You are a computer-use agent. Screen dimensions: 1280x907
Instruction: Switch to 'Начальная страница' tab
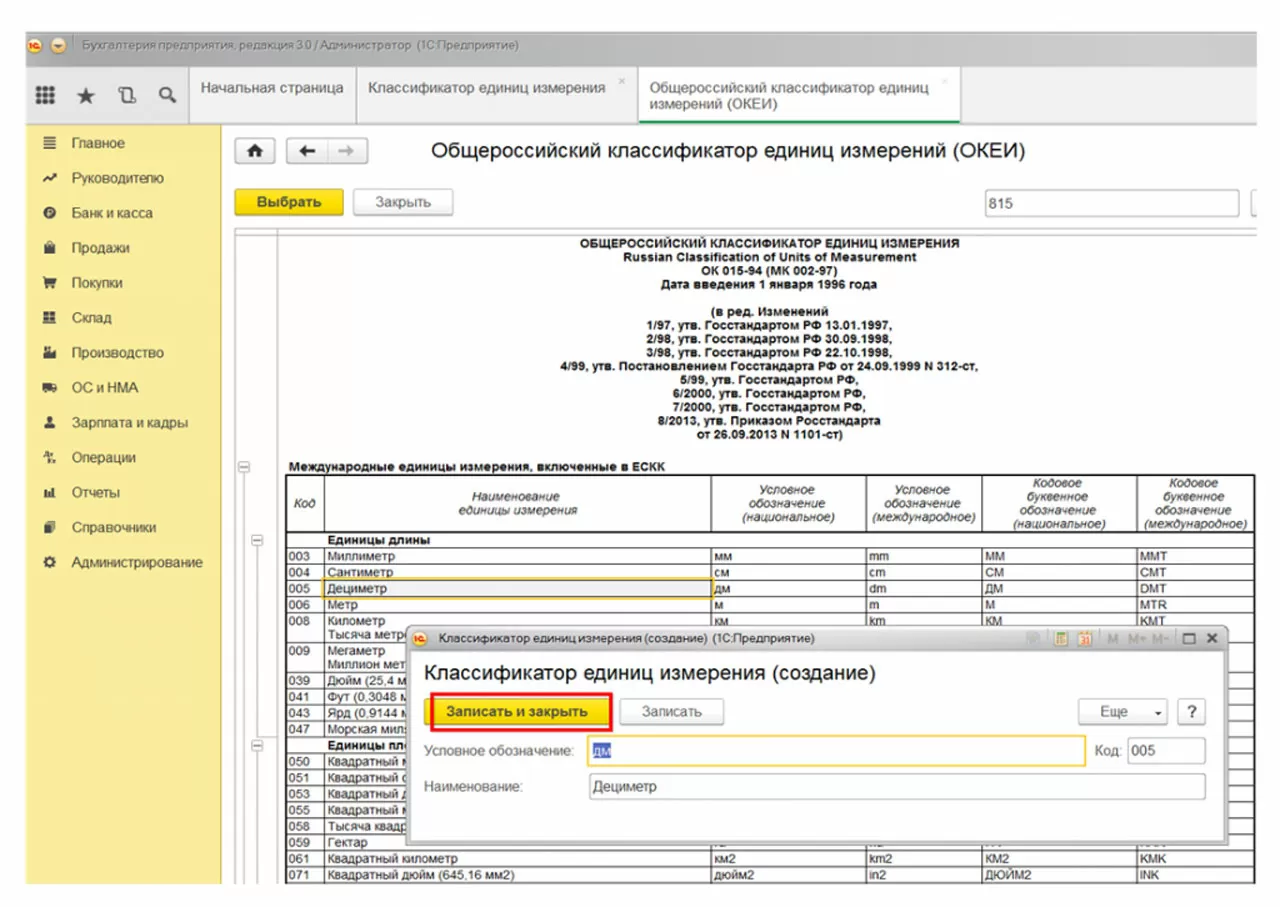pos(271,88)
